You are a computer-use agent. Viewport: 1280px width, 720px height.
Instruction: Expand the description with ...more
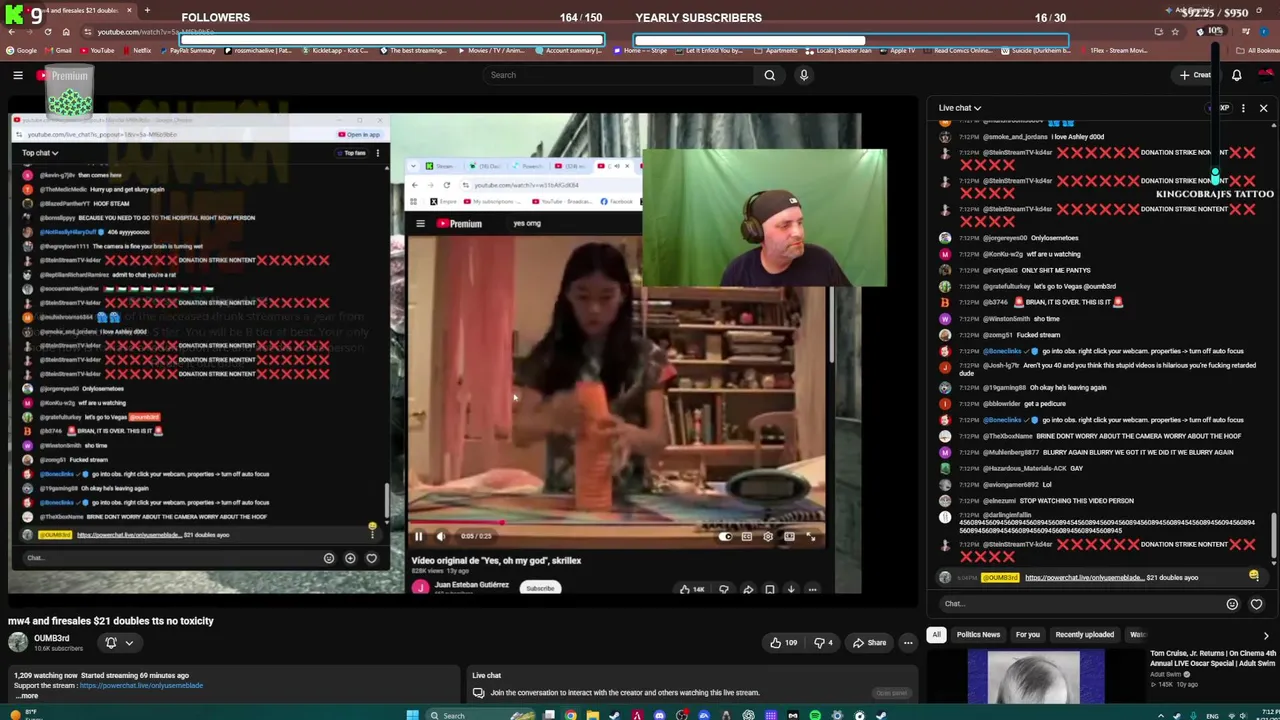pos(29,696)
